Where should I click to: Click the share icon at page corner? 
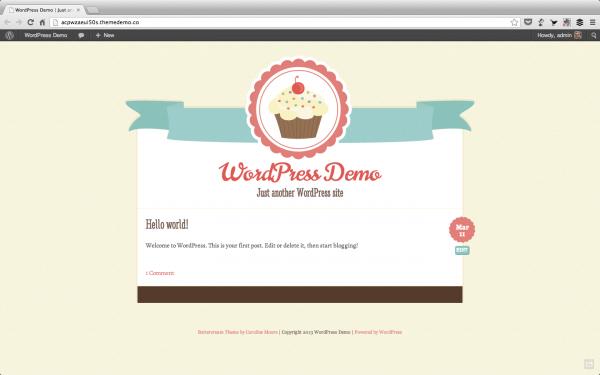click(x=589, y=364)
